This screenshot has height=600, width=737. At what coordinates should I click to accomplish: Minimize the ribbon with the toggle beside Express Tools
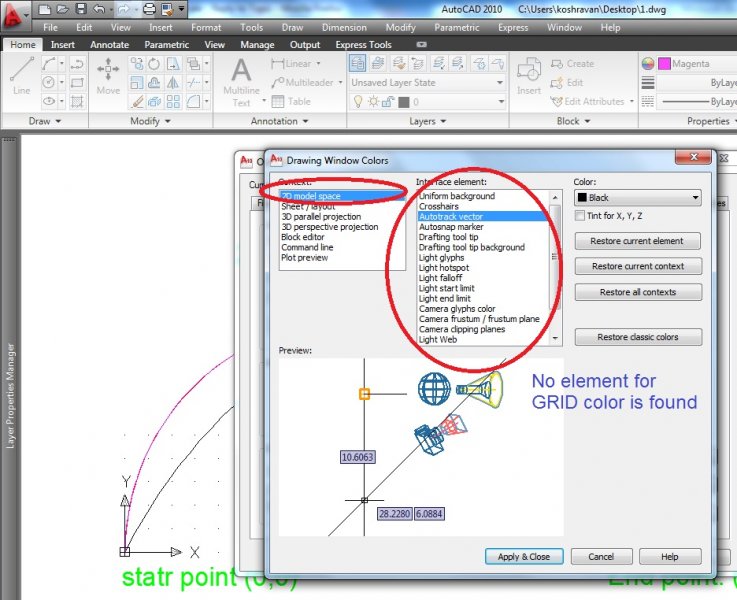422,45
